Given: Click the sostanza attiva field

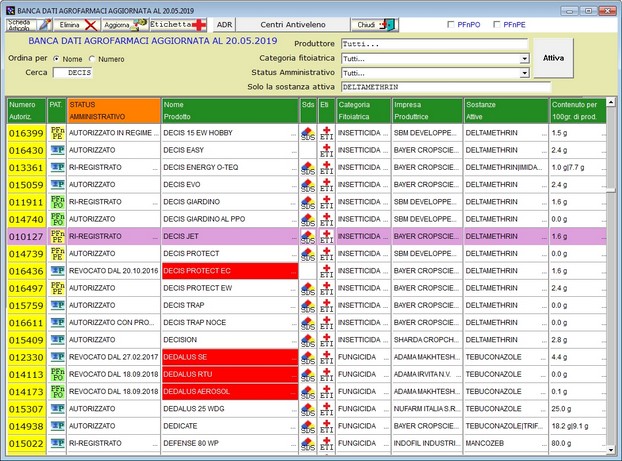Looking at the screenshot, I should 446,87.
